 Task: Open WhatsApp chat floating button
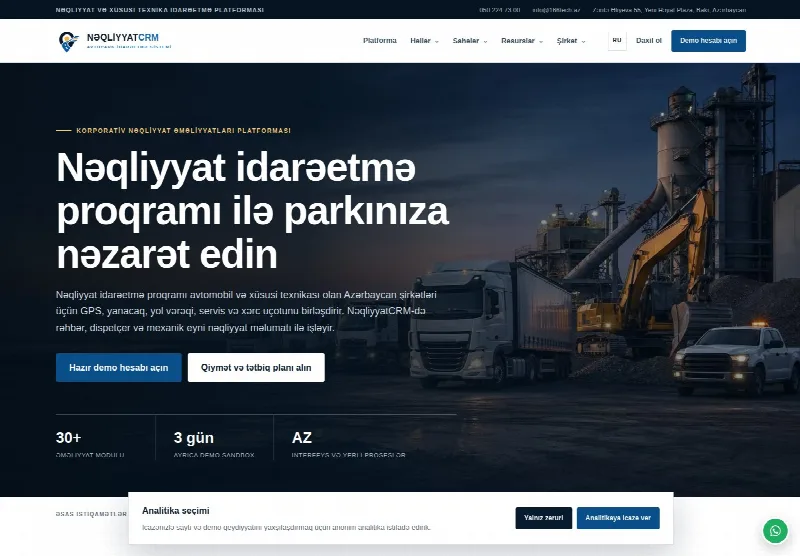coord(775,531)
